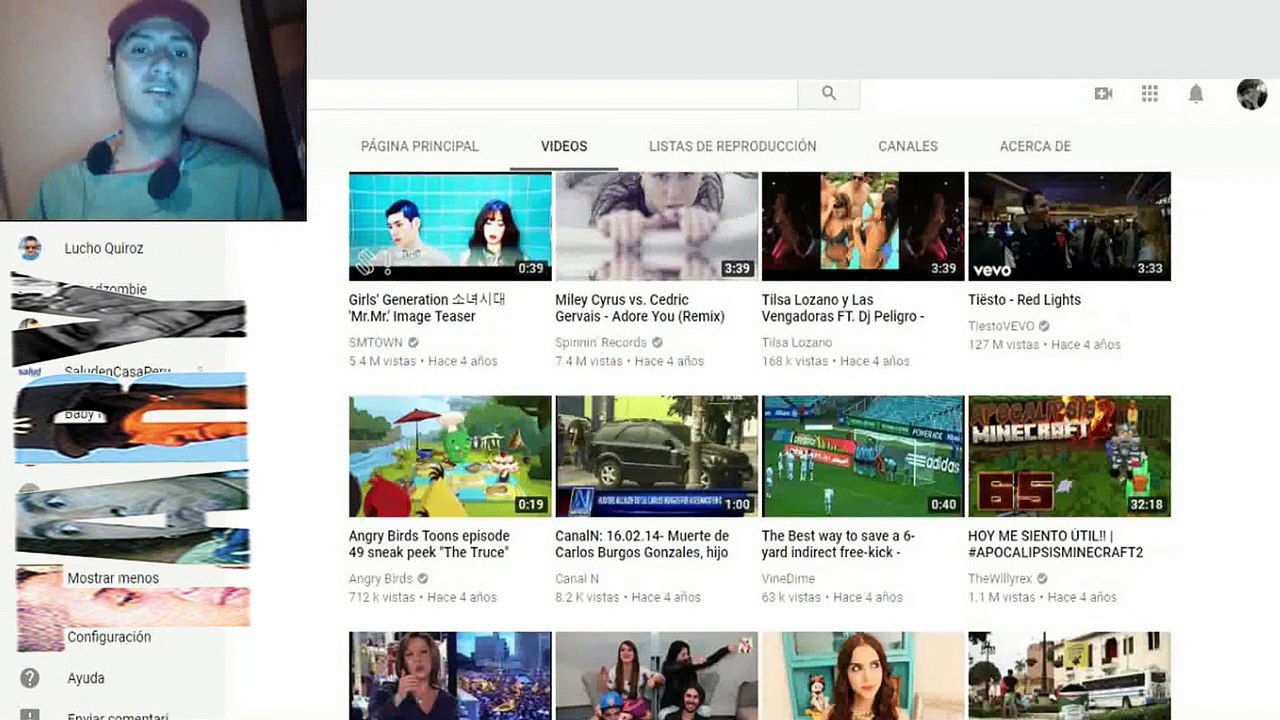Open Tilsa Lozano y Las Vengadoras thumbnail
This screenshot has width=1280, height=720.
click(863, 226)
